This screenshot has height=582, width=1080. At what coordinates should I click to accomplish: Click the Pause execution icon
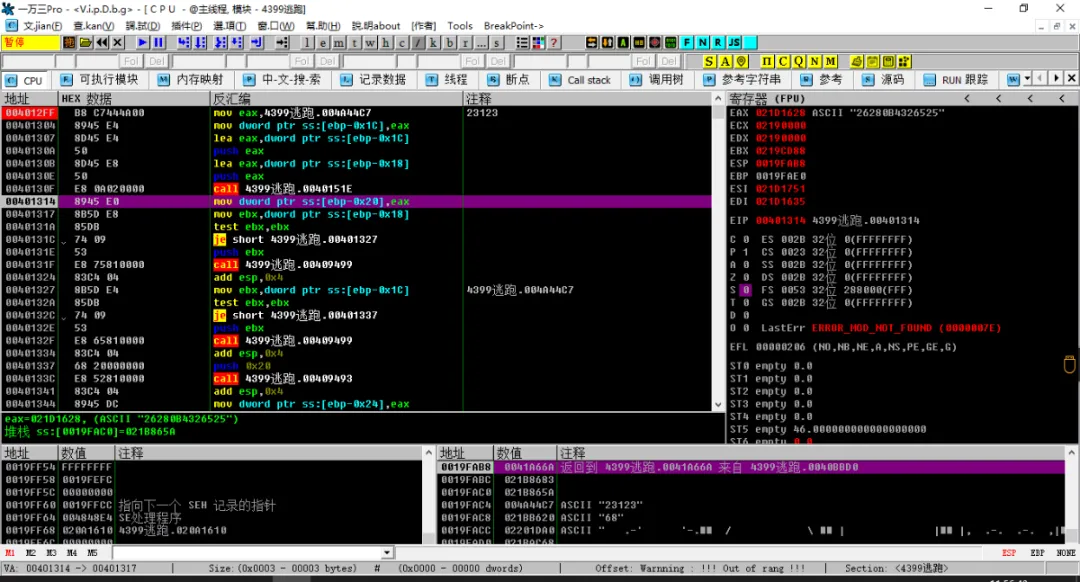158,43
